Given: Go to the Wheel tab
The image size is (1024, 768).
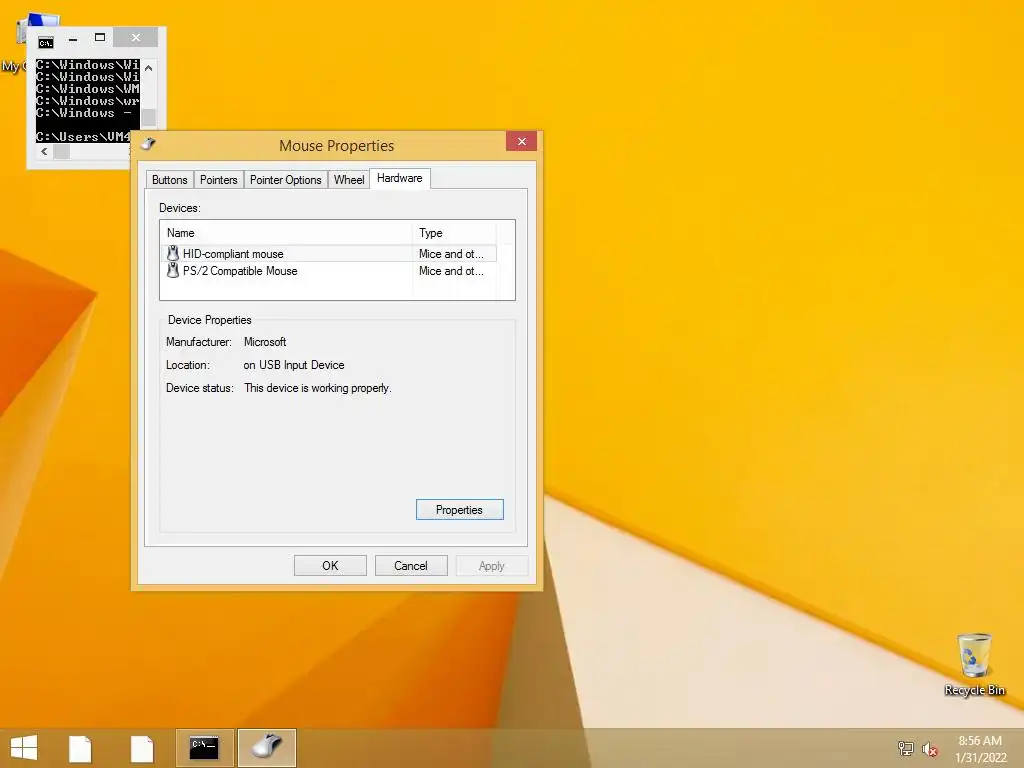Looking at the screenshot, I should (x=349, y=180).
